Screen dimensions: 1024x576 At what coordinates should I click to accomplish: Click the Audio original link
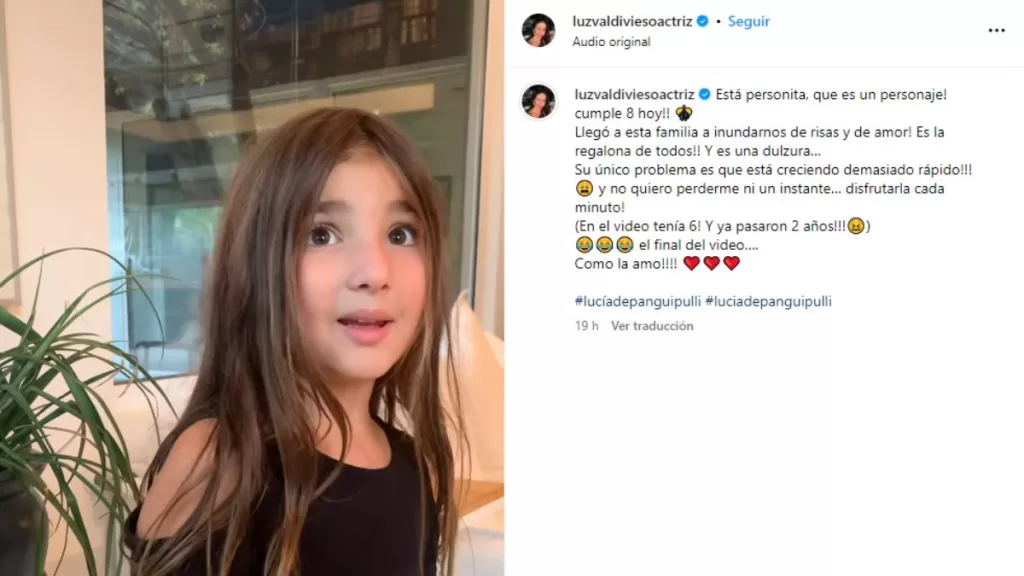611,42
